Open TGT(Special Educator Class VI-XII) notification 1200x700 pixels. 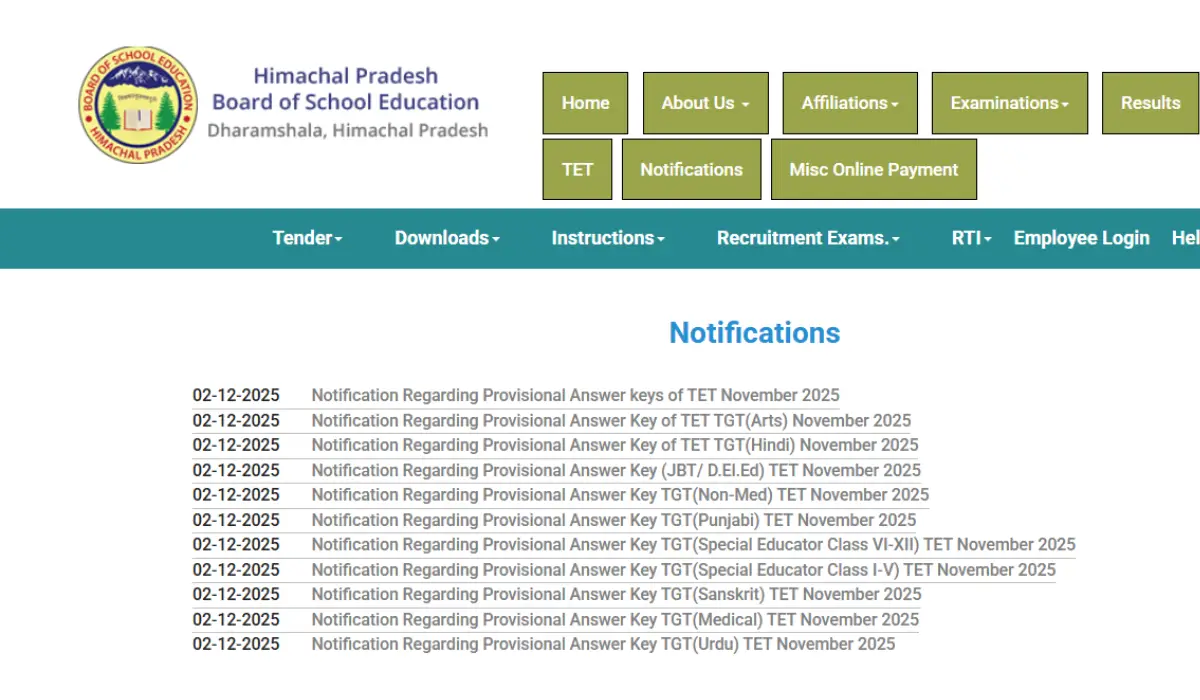coord(693,544)
